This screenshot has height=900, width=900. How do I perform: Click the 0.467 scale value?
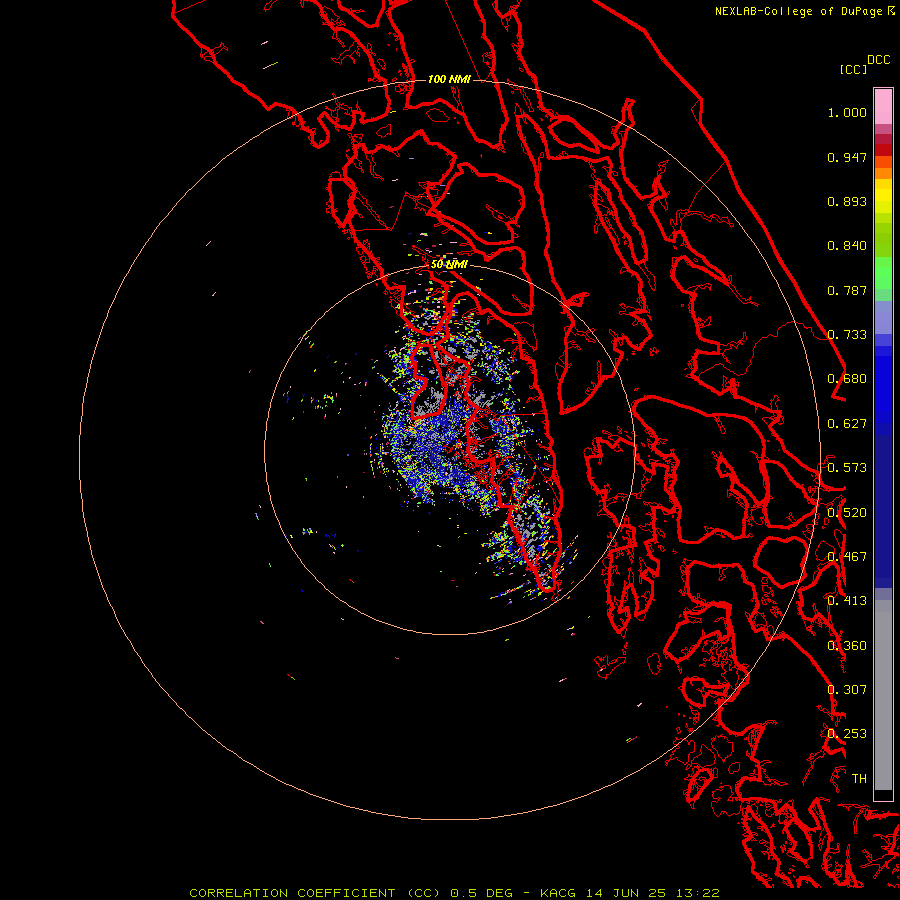(847, 557)
